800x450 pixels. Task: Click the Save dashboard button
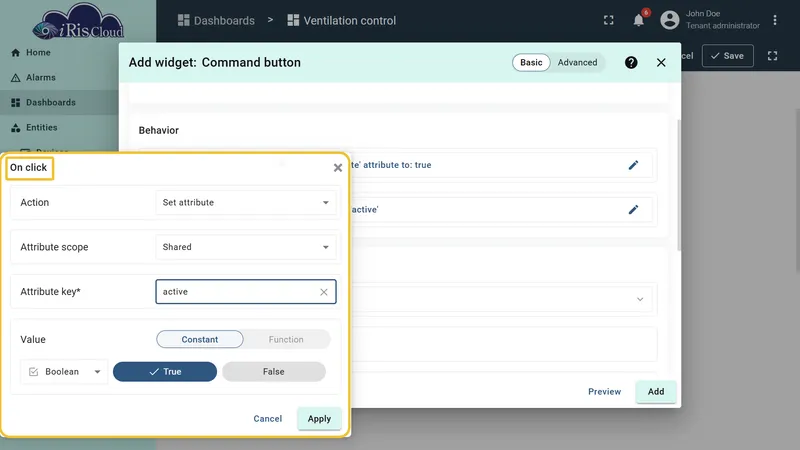click(728, 56)
